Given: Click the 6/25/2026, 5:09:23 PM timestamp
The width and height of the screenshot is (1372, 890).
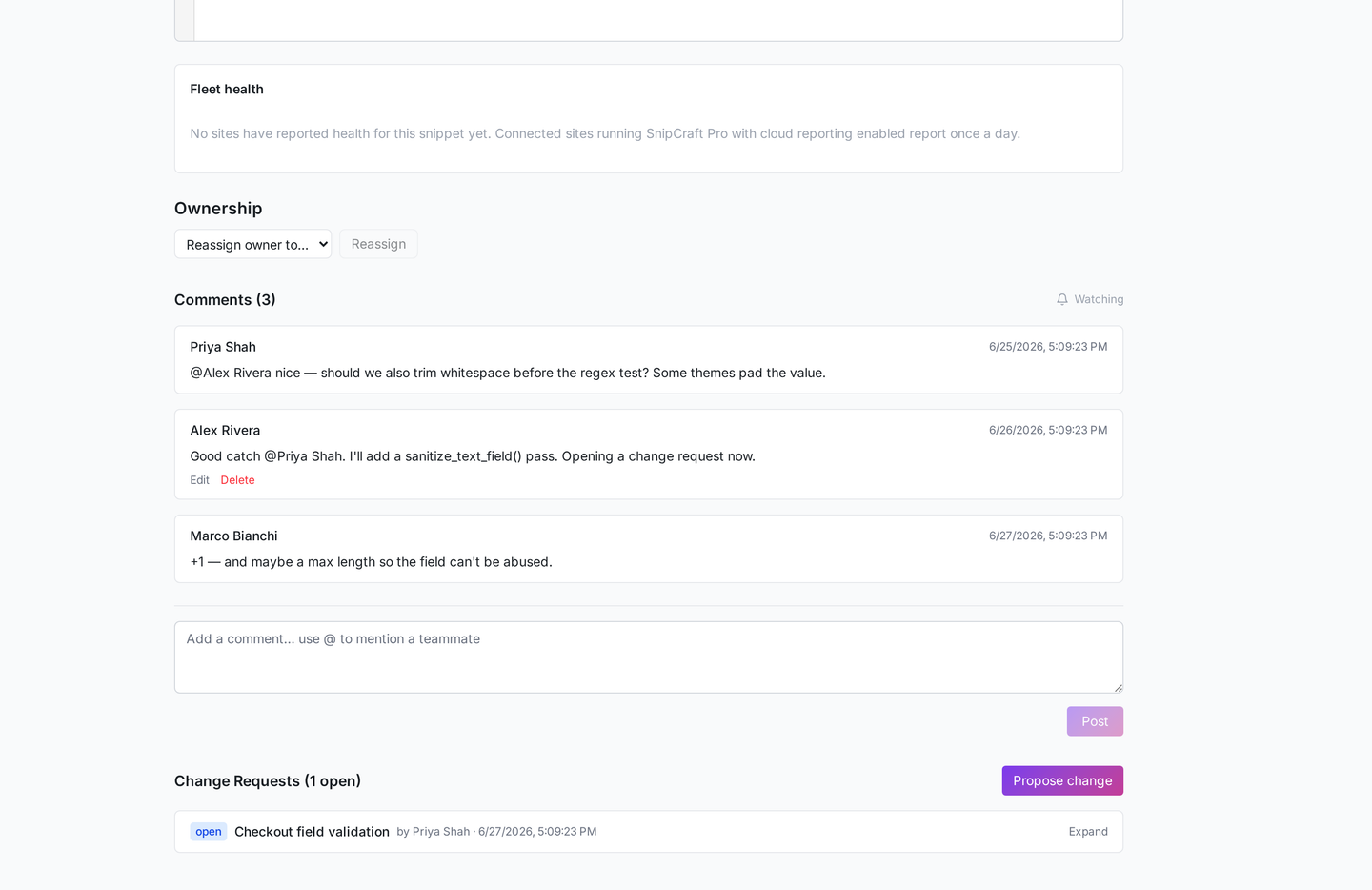Looking at the screenshot, I should click(1048, 347).
